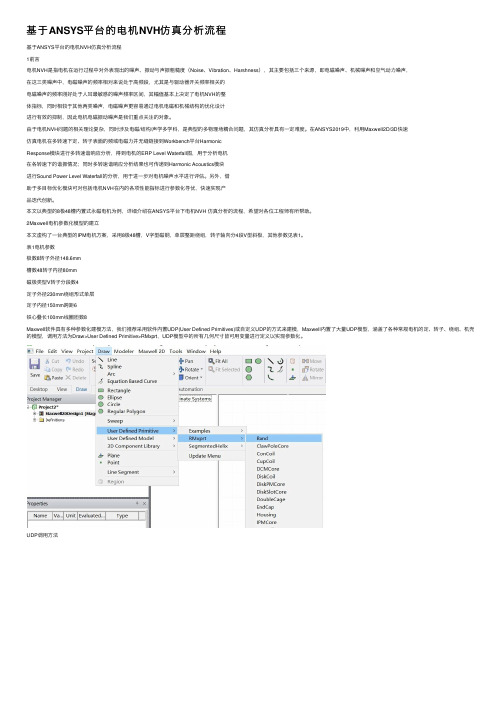Select Project2 in Project Manager tree
The image size is (504, 713).
pos(48,407)
